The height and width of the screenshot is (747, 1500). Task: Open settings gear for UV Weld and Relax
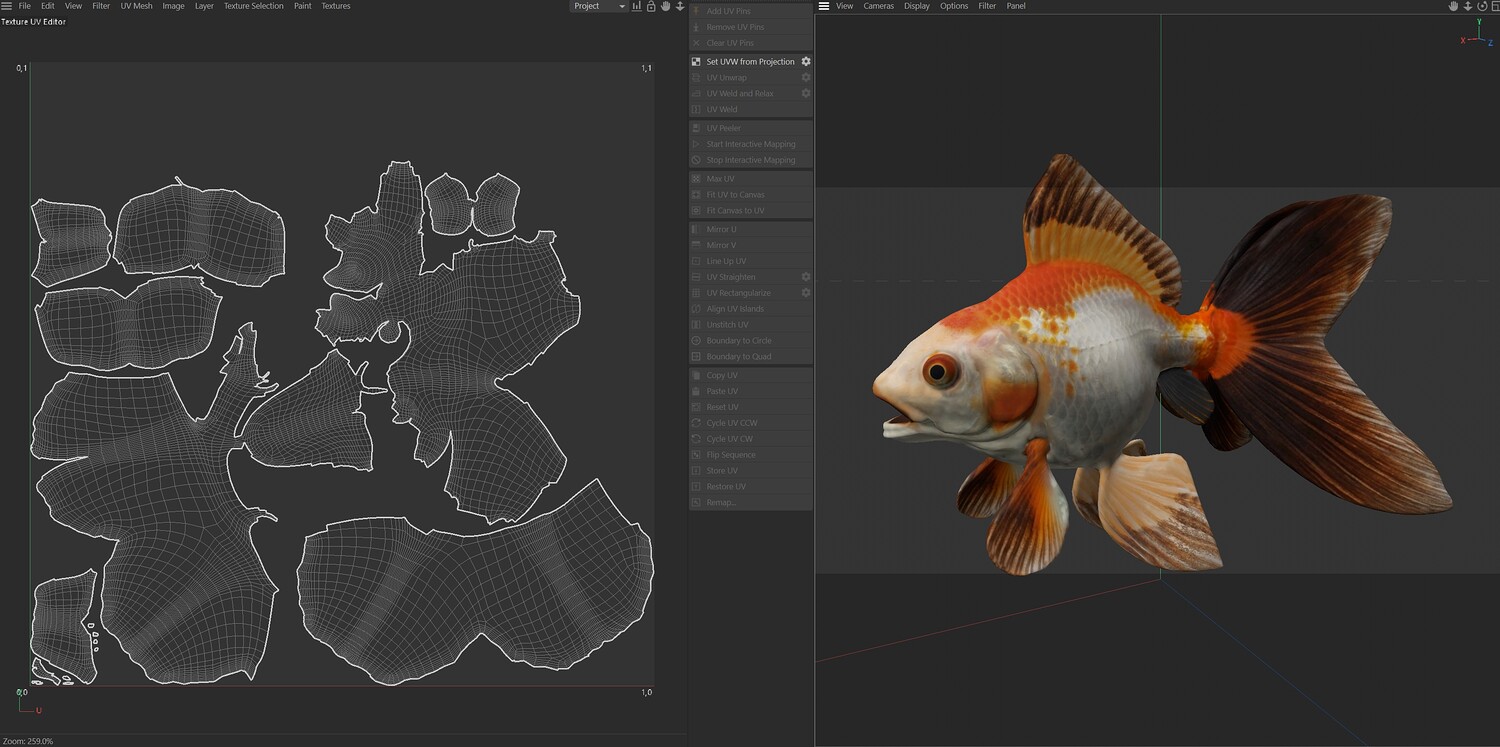(806, 94)
